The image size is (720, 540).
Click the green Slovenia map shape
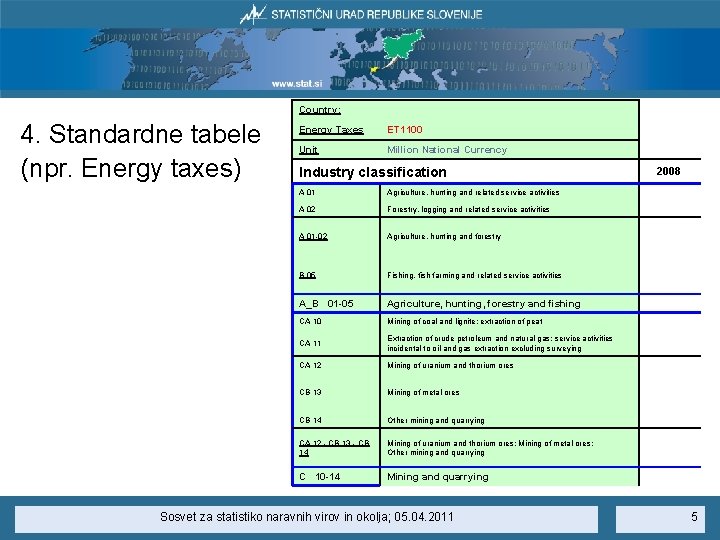[x=403, y=45]
